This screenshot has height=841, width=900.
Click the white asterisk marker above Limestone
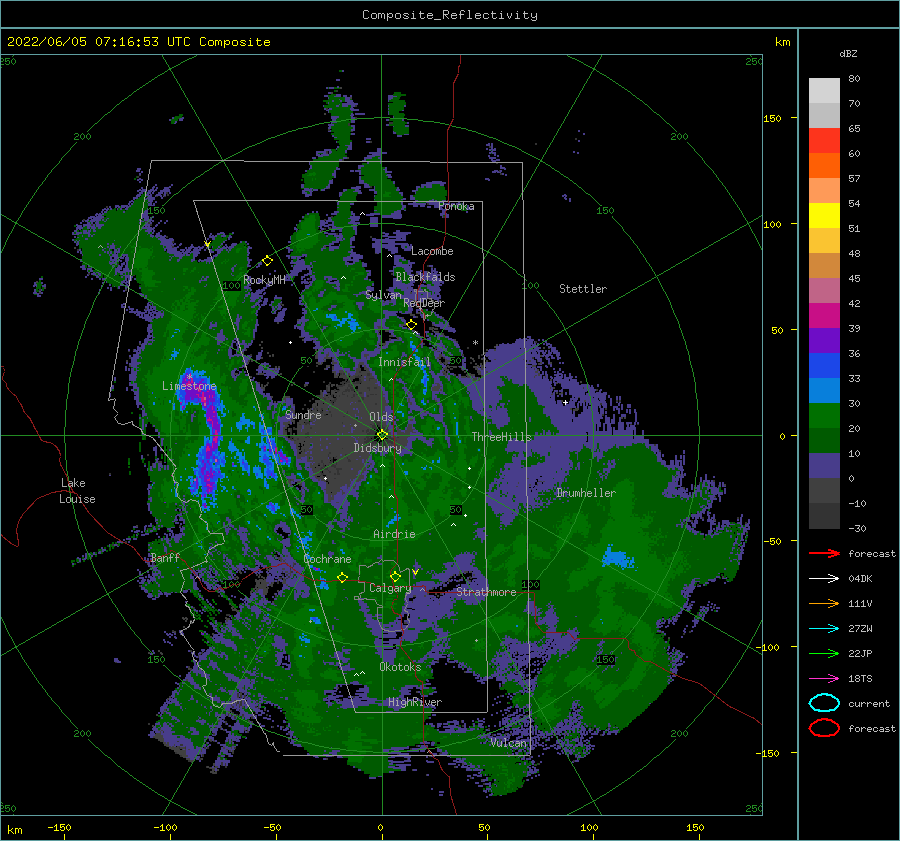click(189, 376)
